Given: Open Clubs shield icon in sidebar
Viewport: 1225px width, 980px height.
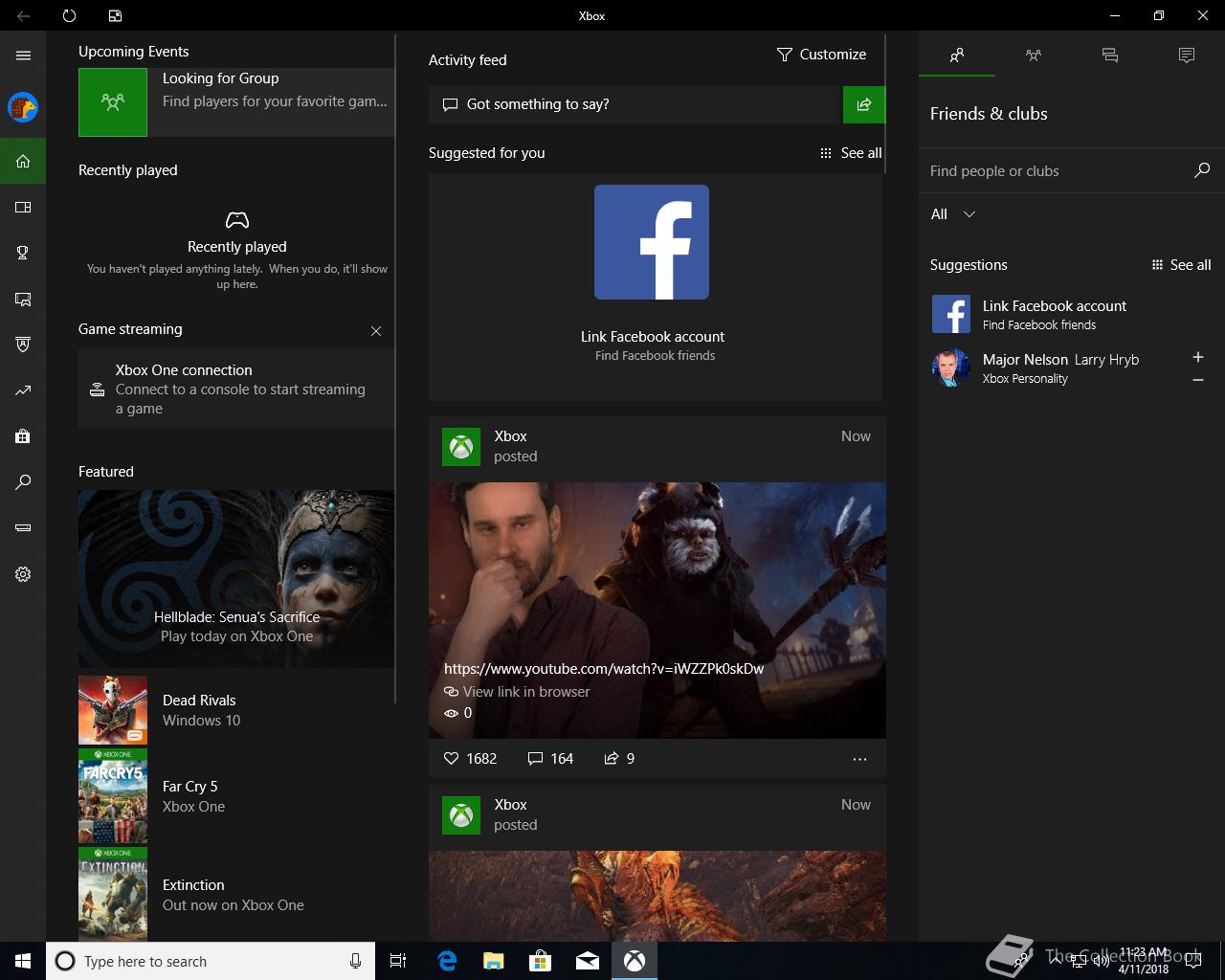Looking at the screenshot, I should [x=23, y=345].
